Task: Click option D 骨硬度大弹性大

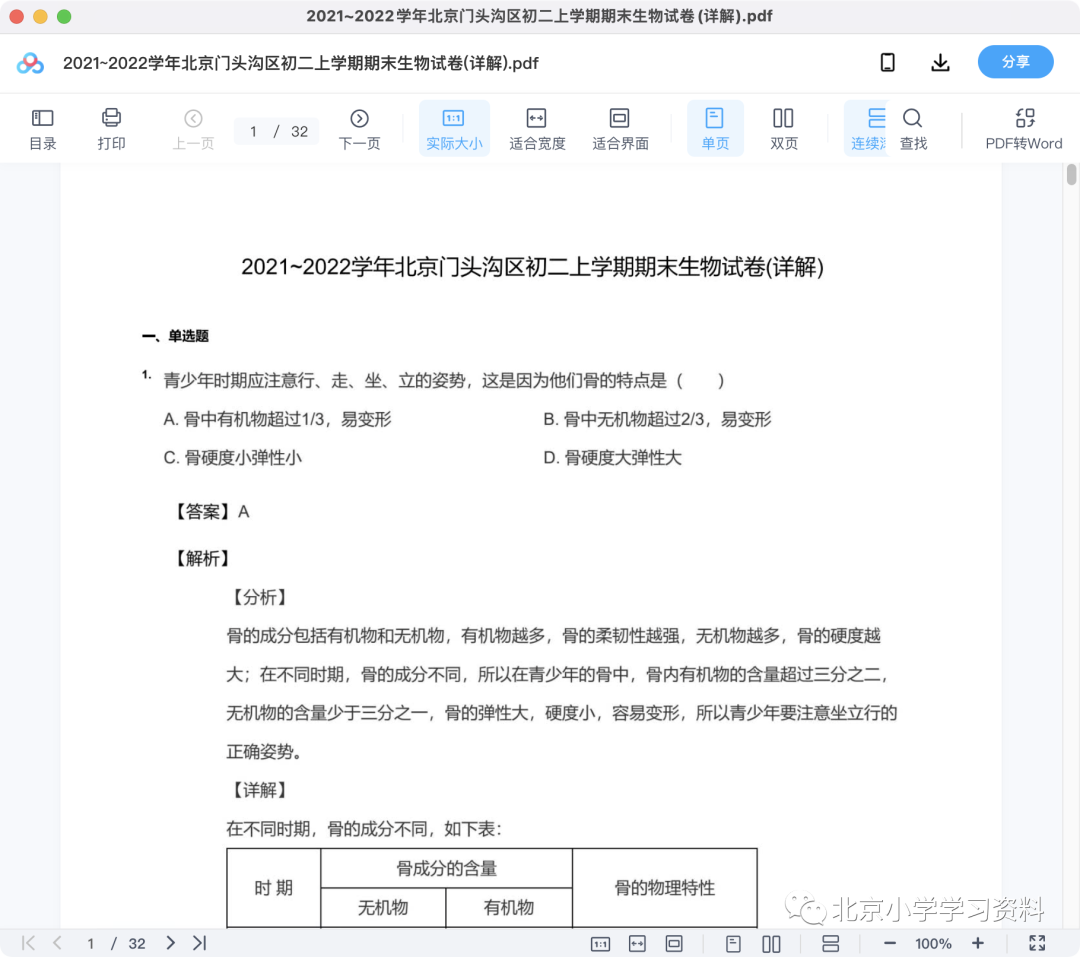Action: [612, 457]
